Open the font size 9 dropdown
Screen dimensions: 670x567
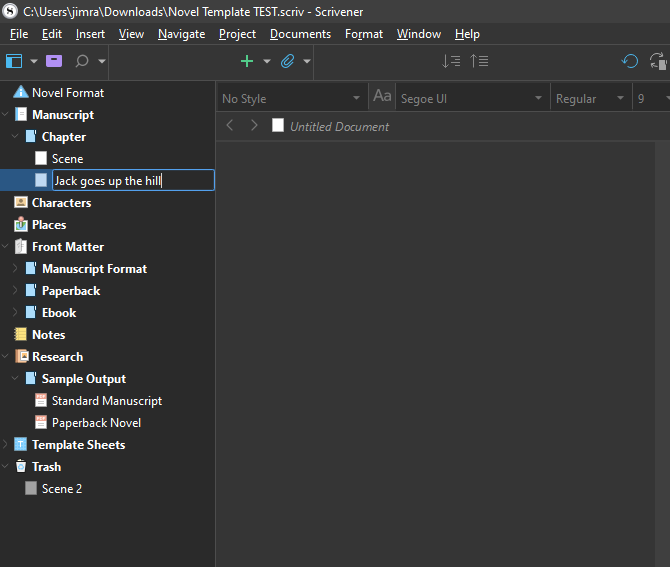[x=652, y=99]
